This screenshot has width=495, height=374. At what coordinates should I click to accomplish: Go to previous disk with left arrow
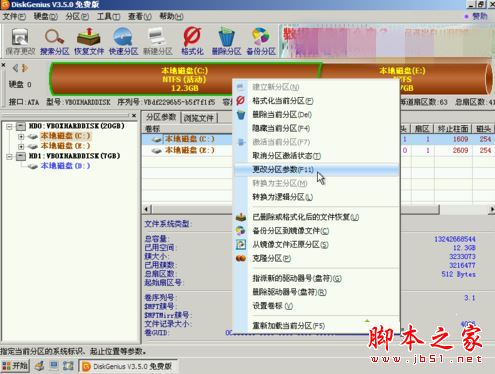(15, 68)
